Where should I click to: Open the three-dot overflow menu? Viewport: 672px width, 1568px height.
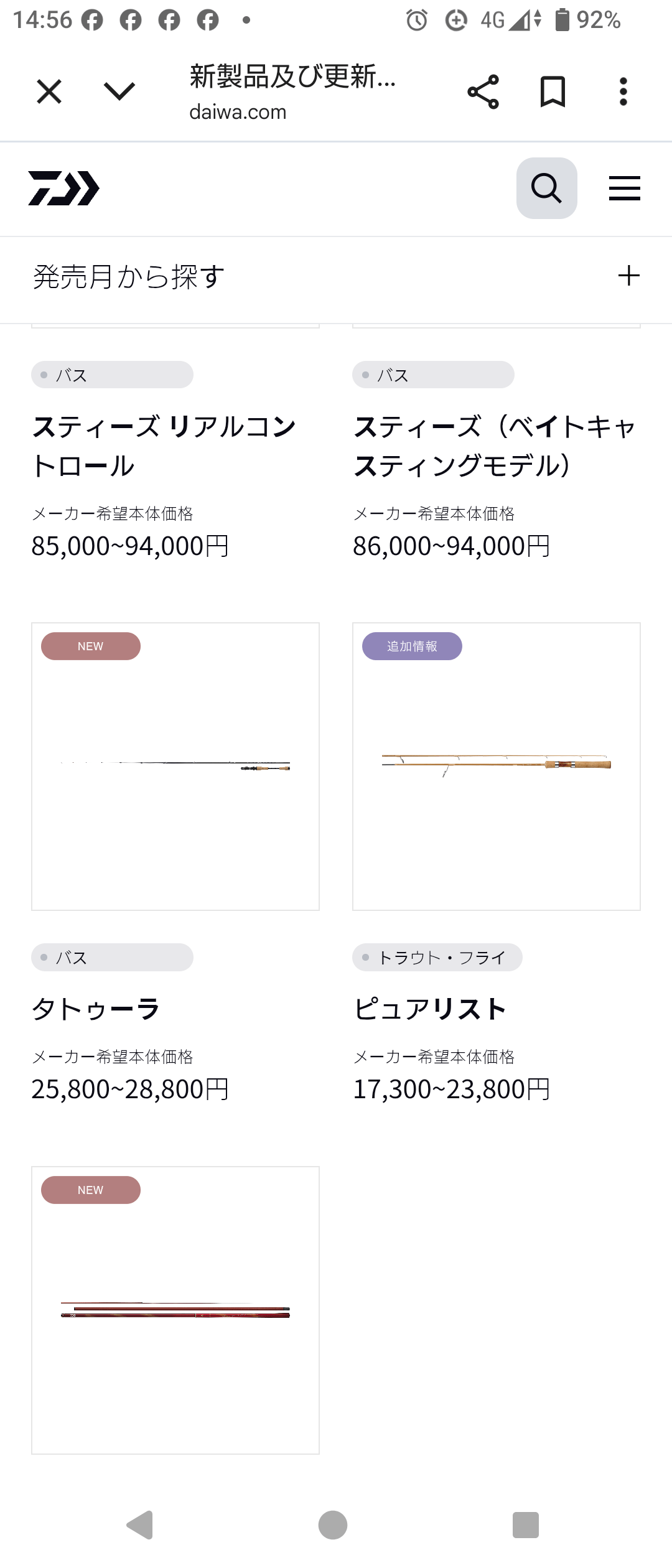[x=623, y=92]
